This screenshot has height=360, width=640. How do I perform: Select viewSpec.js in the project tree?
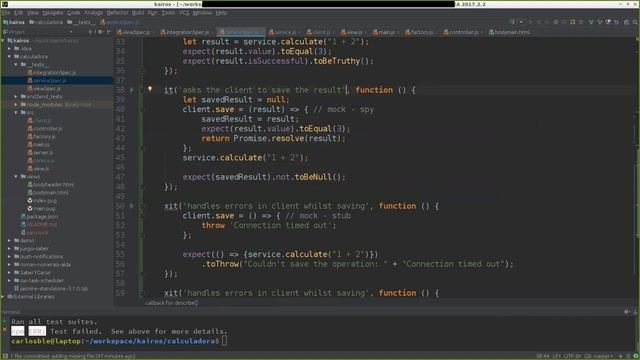click(47, 89)
